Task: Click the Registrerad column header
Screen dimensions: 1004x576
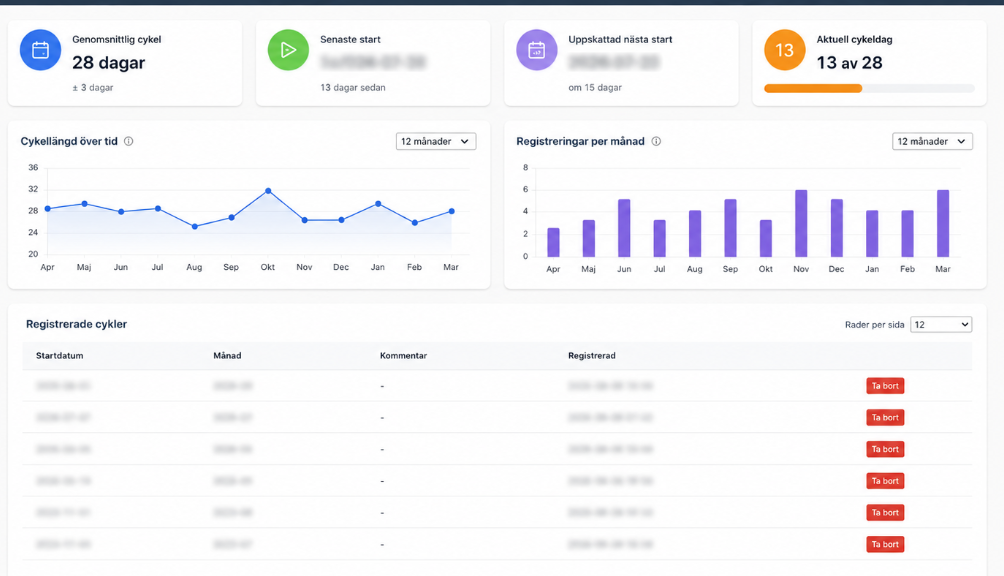Action: 592,356
